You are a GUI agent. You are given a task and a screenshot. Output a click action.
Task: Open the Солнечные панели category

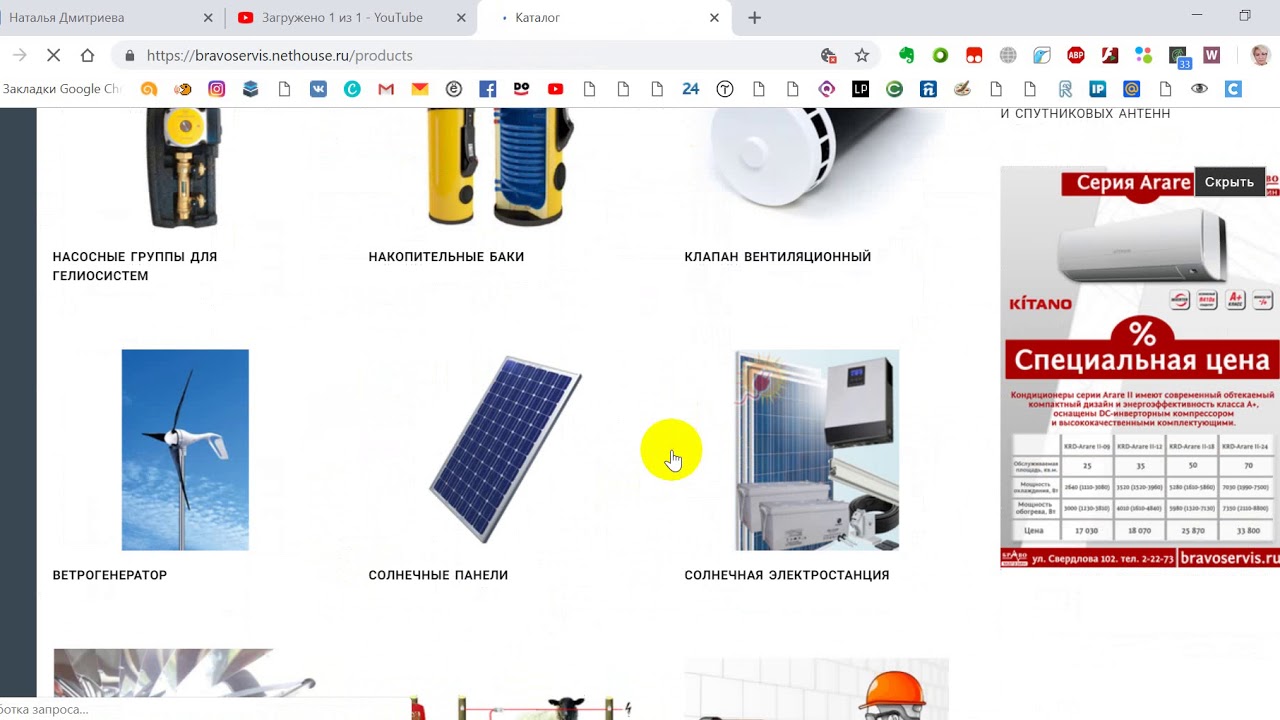(438, 575)
